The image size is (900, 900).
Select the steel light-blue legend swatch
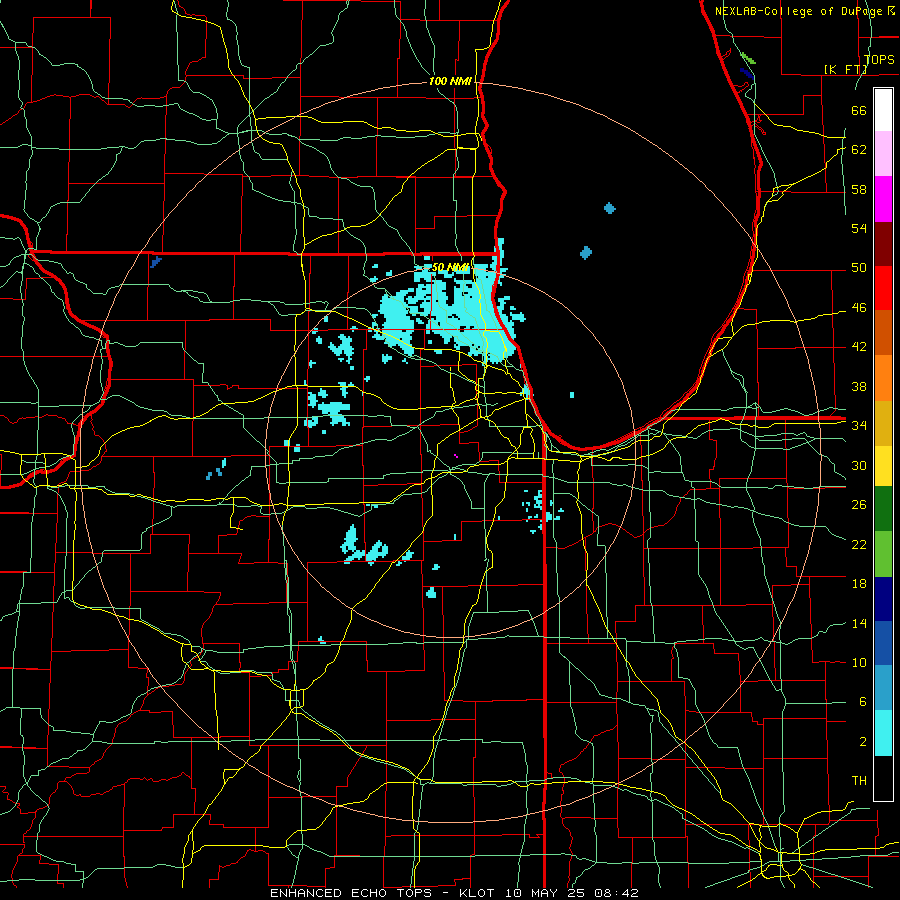pos(883,688)
